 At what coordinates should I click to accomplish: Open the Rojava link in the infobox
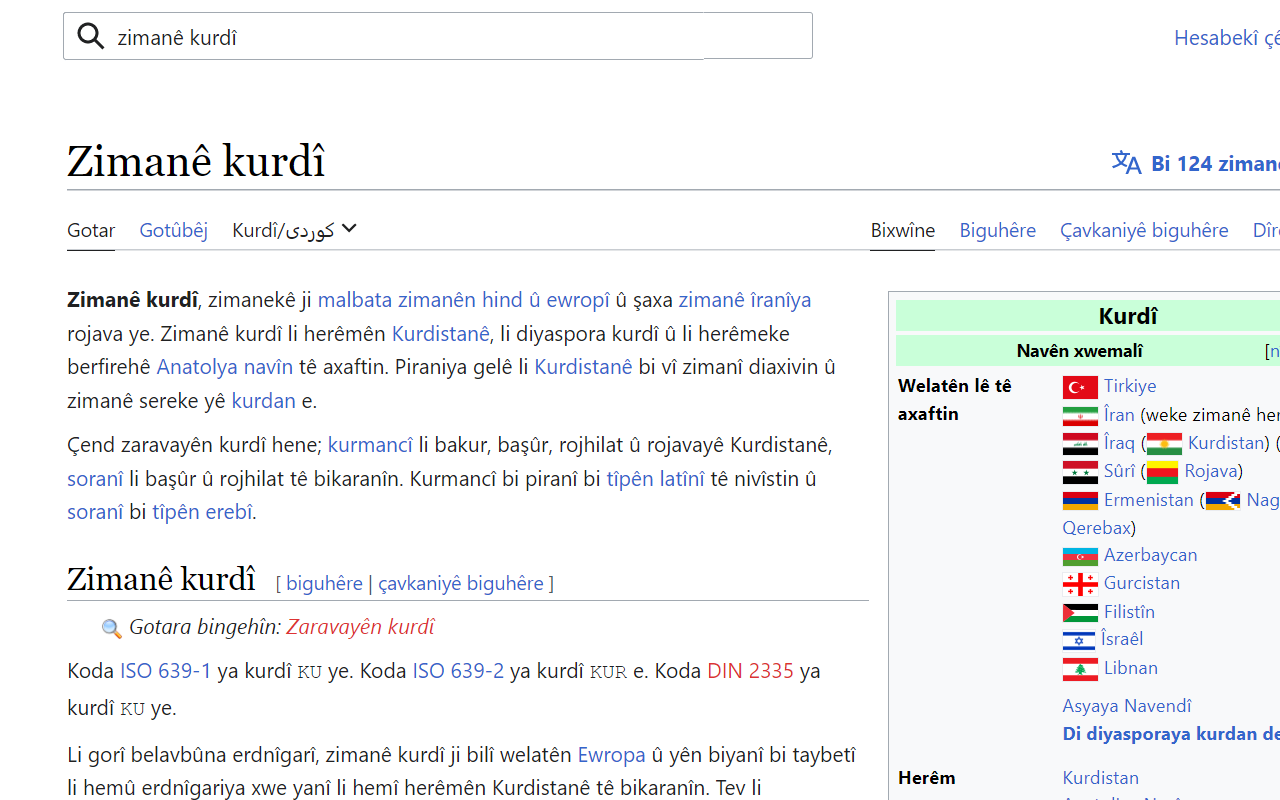tap(1210, 470)
